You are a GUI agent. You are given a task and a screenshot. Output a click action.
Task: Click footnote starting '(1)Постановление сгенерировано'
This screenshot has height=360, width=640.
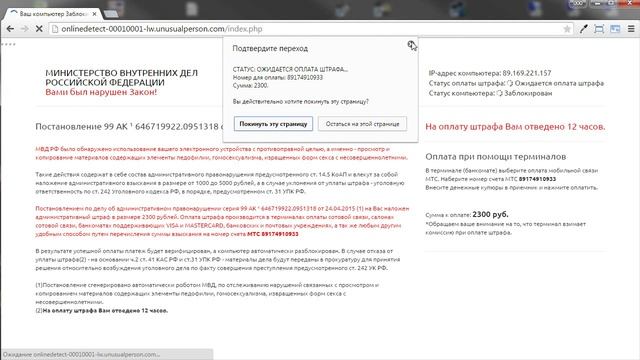(207, 293)
